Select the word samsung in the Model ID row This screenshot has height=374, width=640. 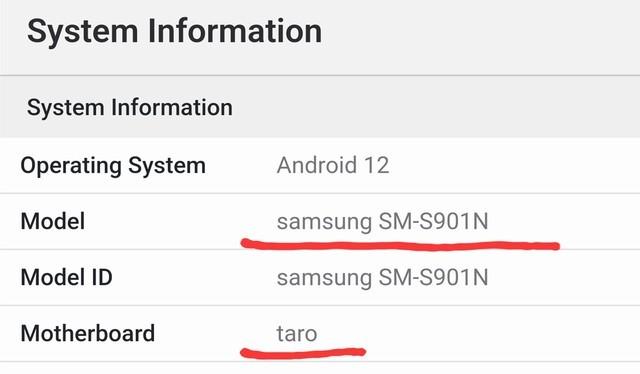coord(324,278)
